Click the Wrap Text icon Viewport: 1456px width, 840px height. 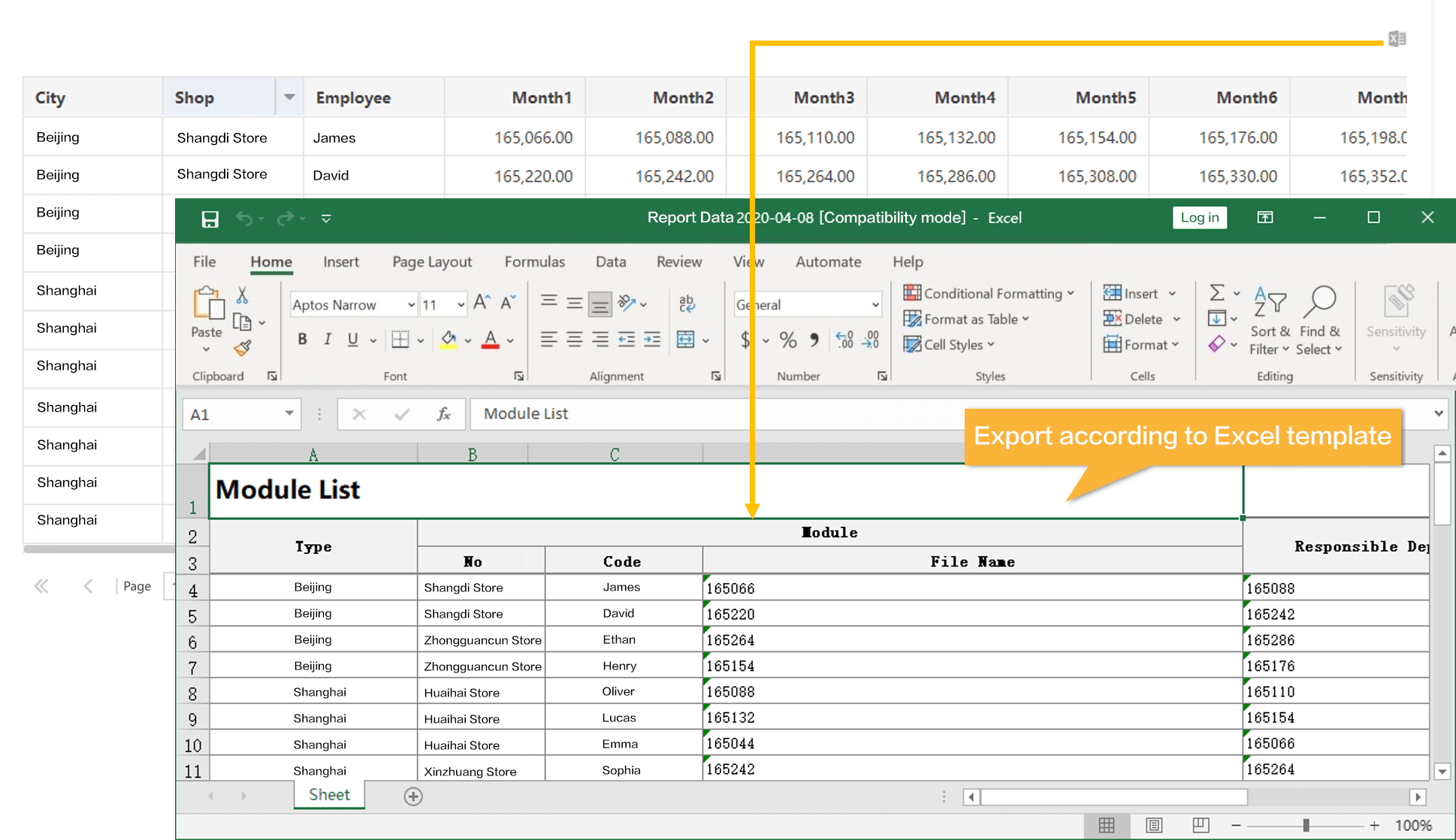pyautogui.click(x=687, y=303)
